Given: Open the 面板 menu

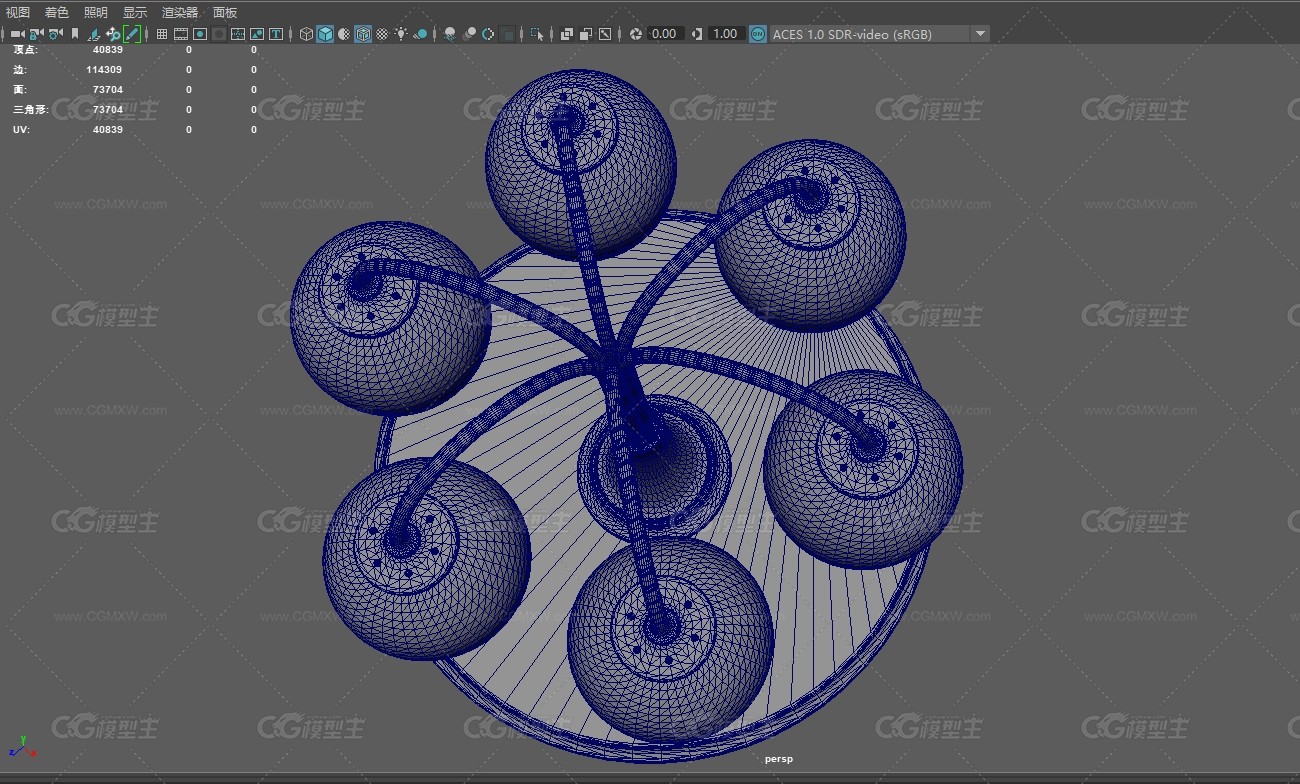Looking at the screenshot, I should pos(225,12).
